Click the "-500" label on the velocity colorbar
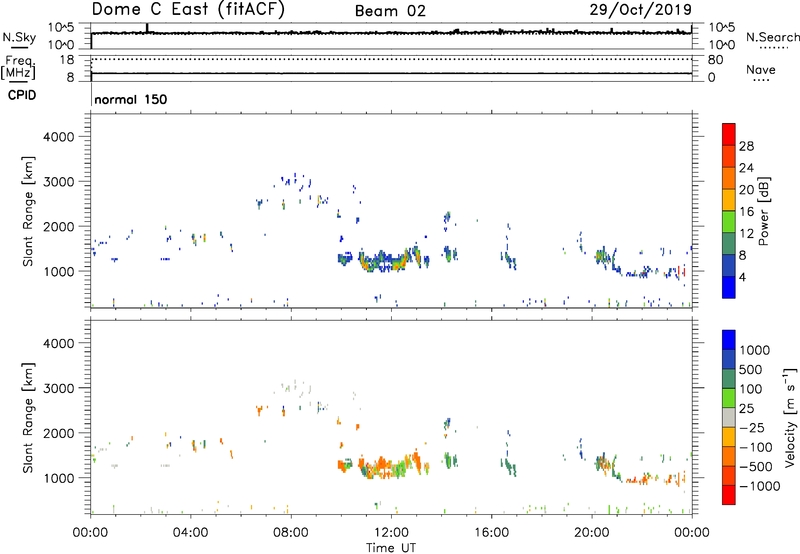 pos(757,466)
